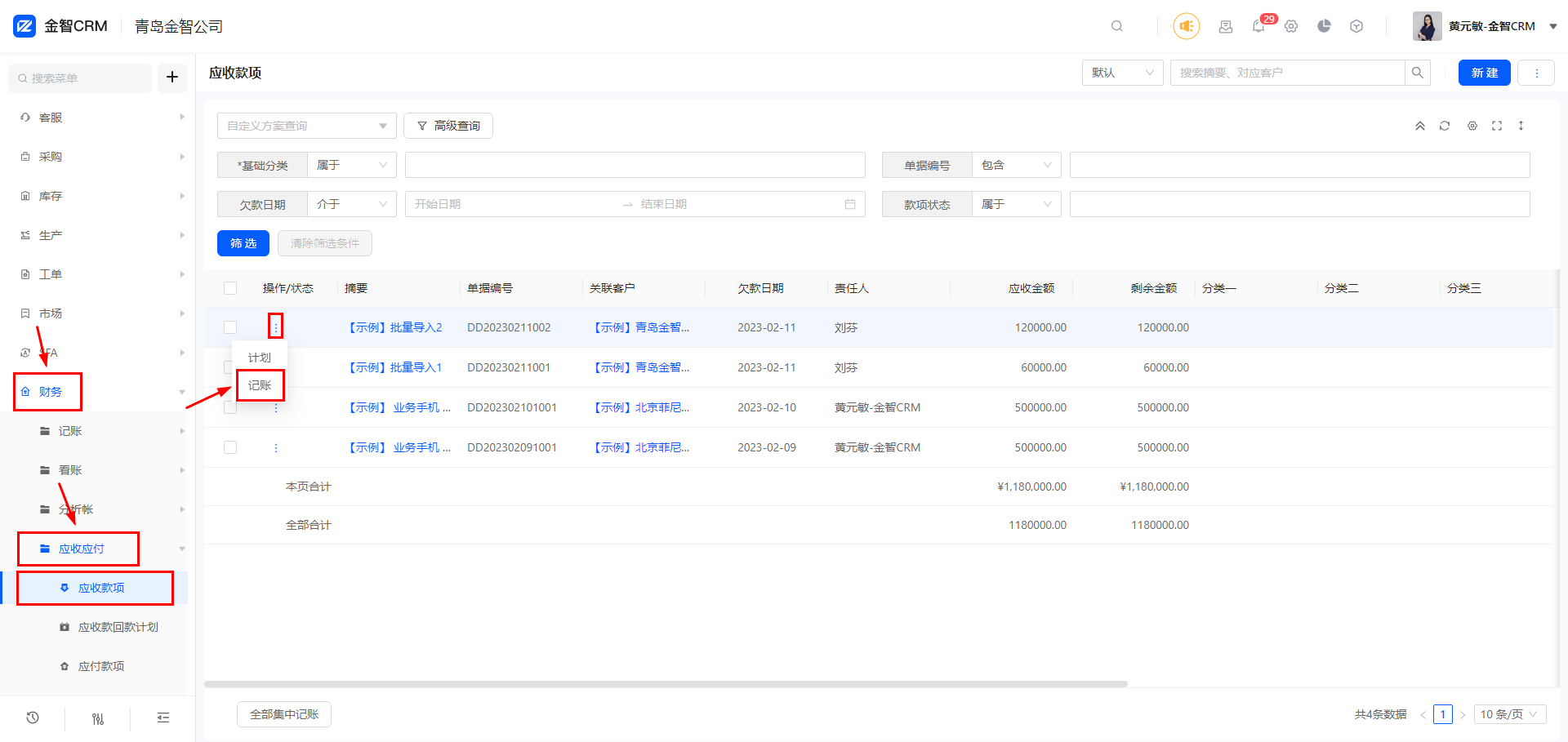Viewport: 1568px width, 742px height.
Task: Click the user avatar photo
Action: tap(1428, 26)
